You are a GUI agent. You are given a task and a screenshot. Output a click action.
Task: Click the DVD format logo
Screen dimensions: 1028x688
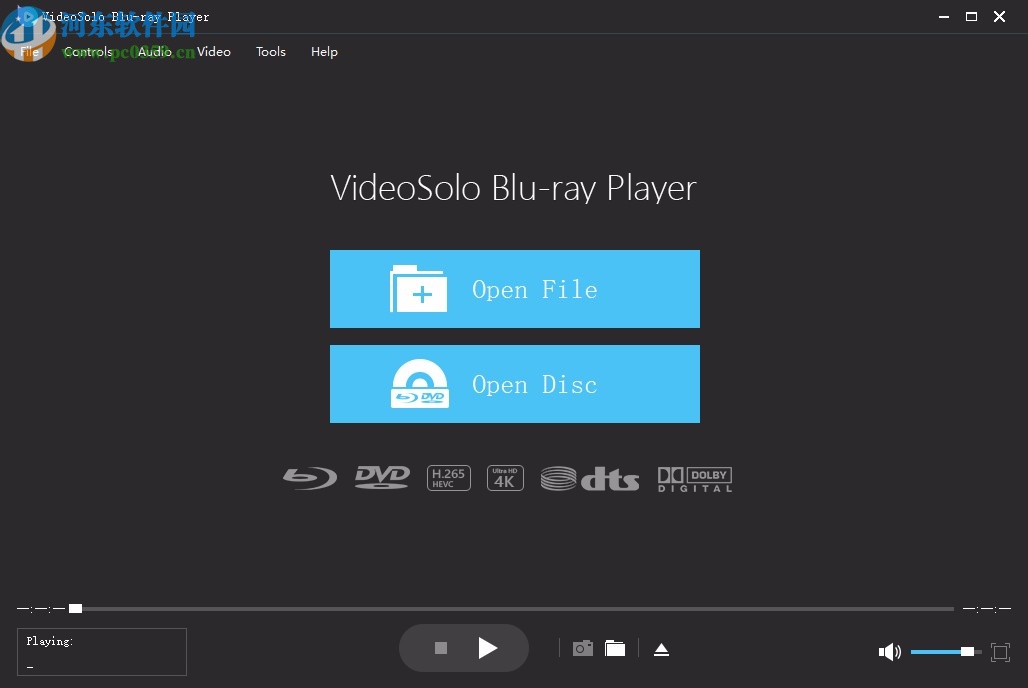pyautogui.click(x=381, y=477)
